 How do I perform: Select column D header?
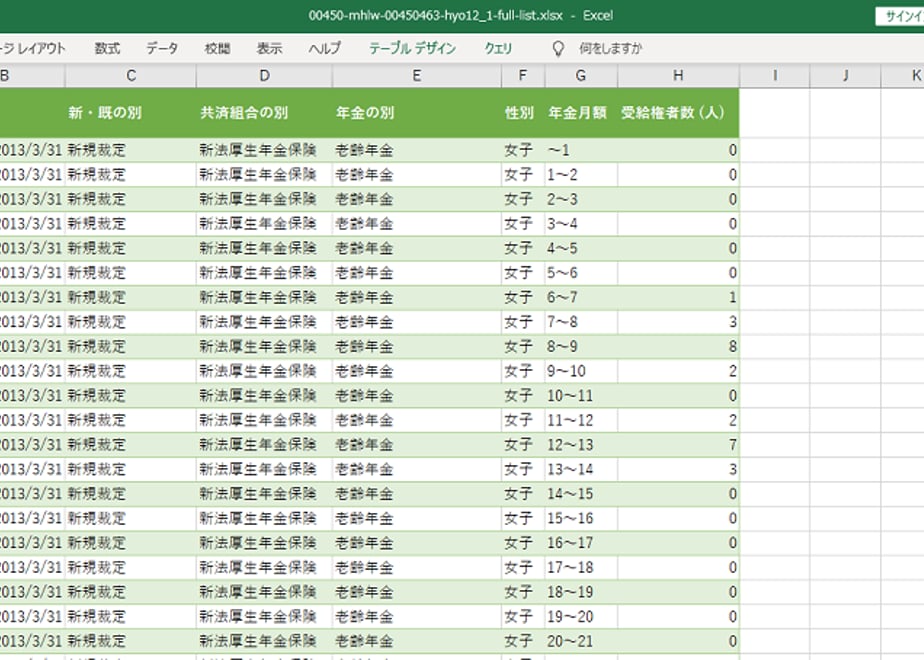pos(265,75)
